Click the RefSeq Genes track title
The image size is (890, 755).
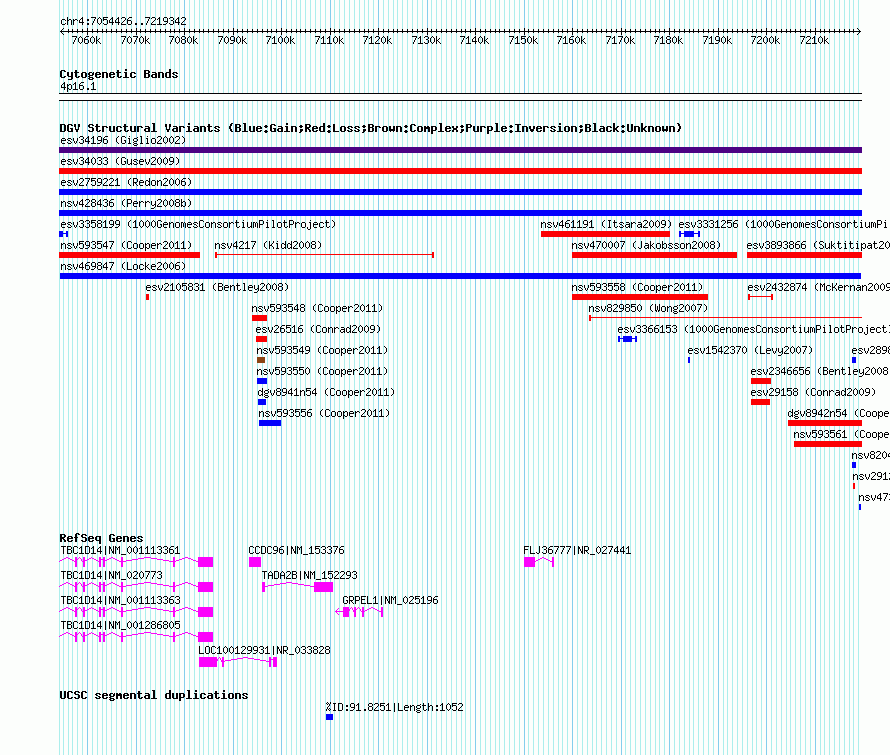click(102, 538)
